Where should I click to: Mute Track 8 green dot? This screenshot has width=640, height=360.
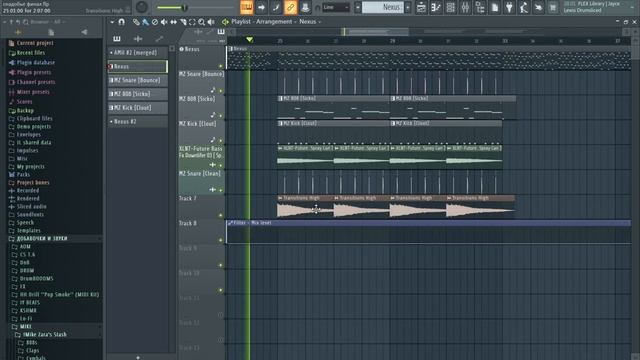click(221, 240)
